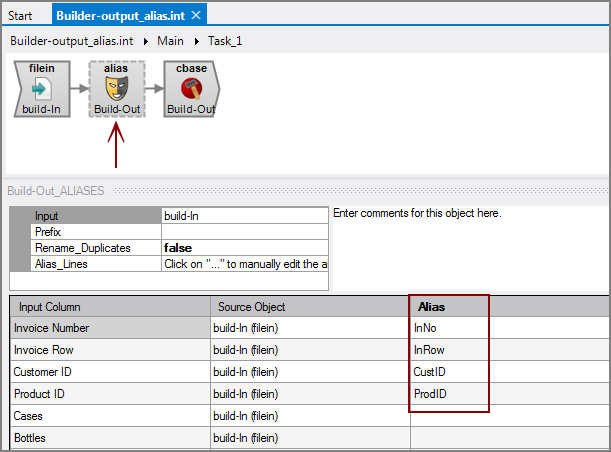
Task: Click Source Object cell for Invoice Number
Action: (x=310, y=328)
